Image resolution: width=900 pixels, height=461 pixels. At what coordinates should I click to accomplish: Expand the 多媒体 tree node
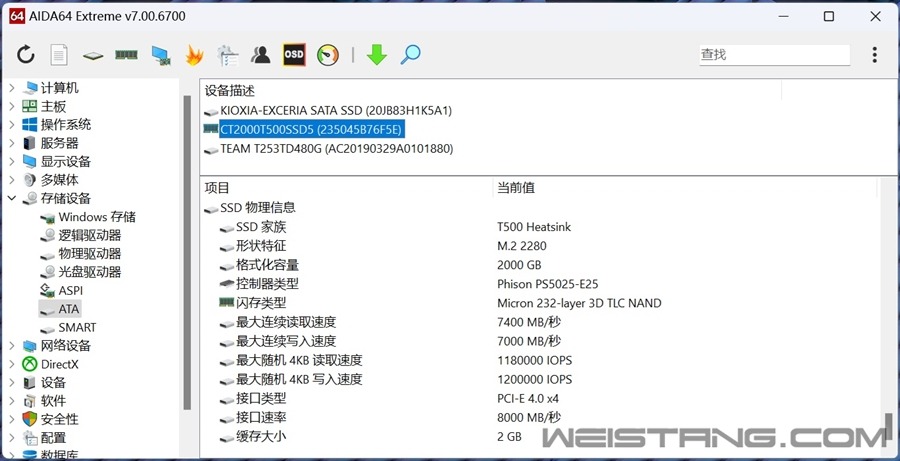11,180
